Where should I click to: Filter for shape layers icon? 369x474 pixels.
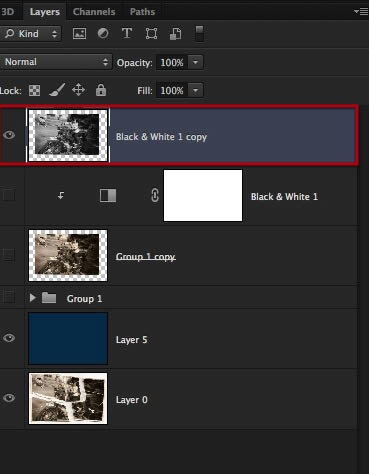[151, 33]
